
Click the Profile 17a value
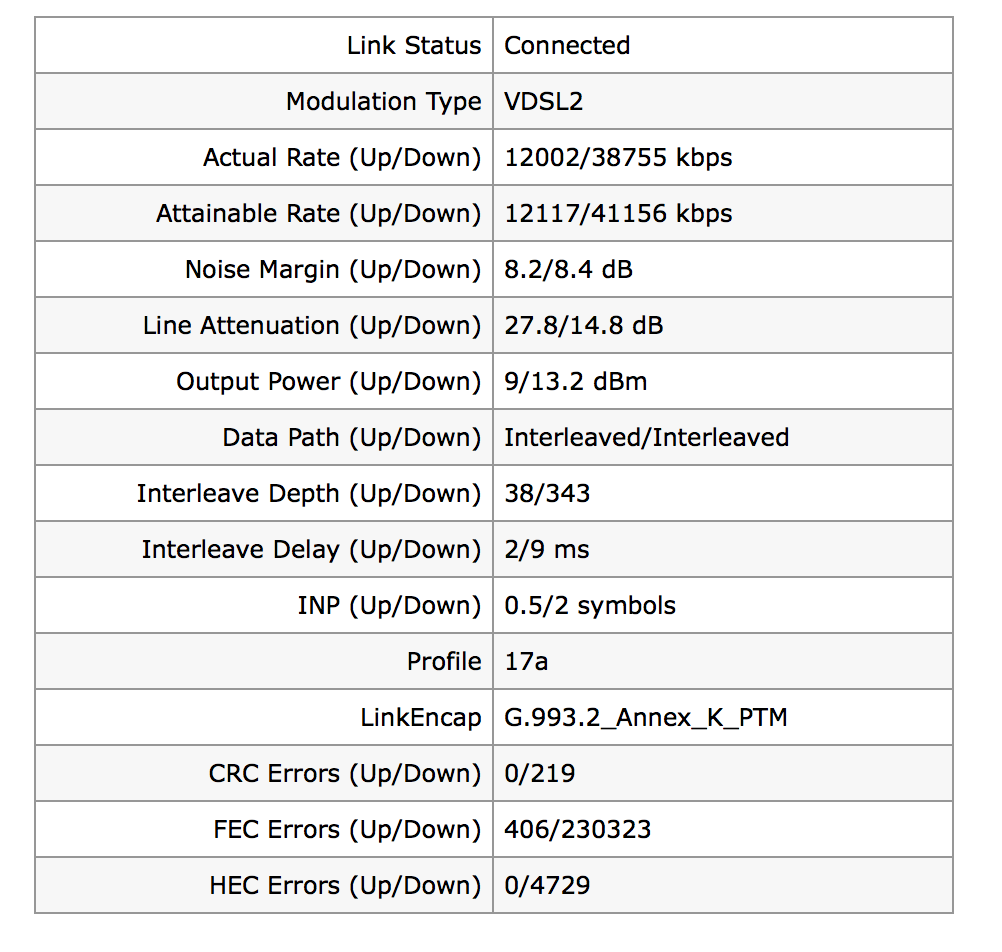526,662
